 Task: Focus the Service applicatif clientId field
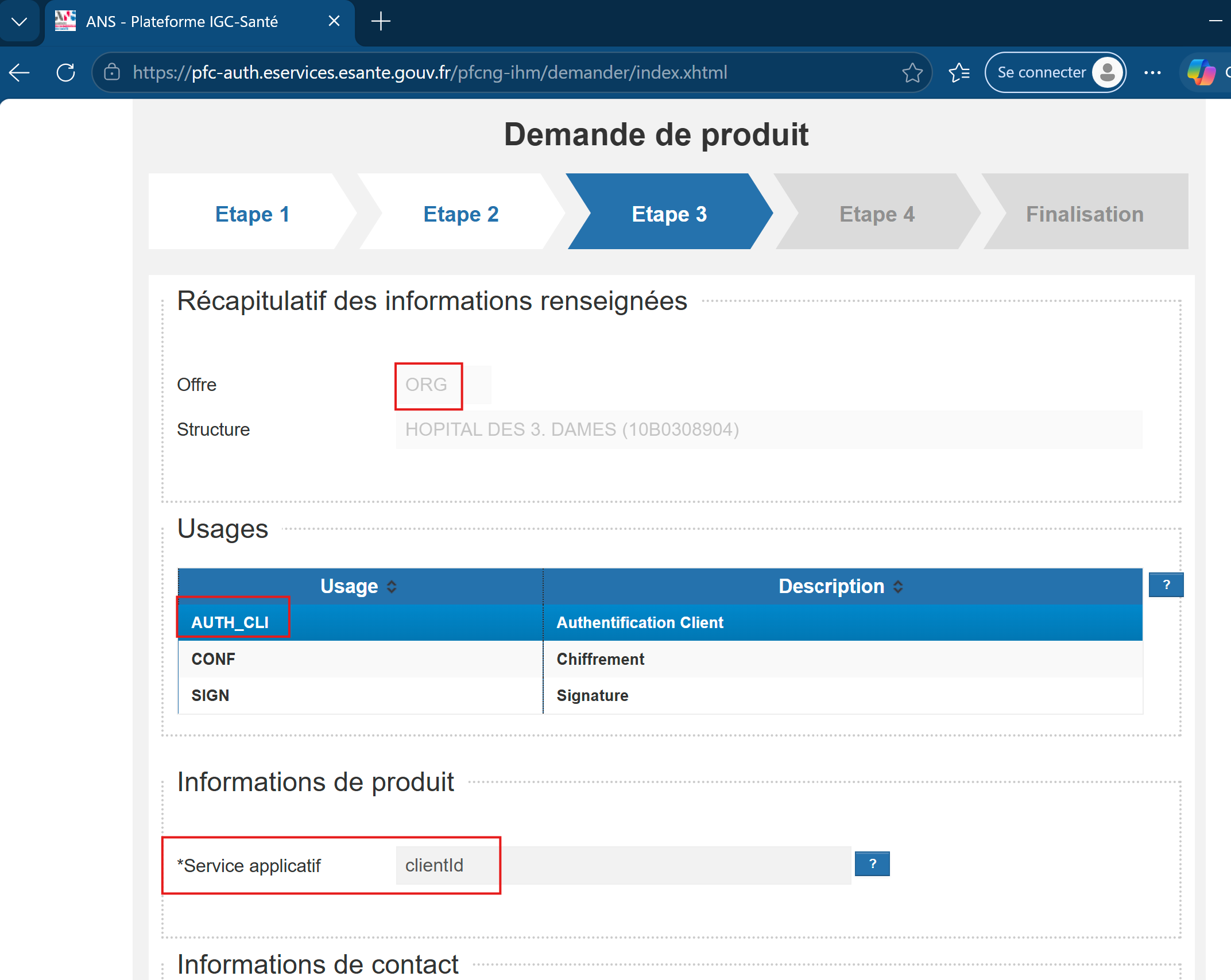coord(623,865)
